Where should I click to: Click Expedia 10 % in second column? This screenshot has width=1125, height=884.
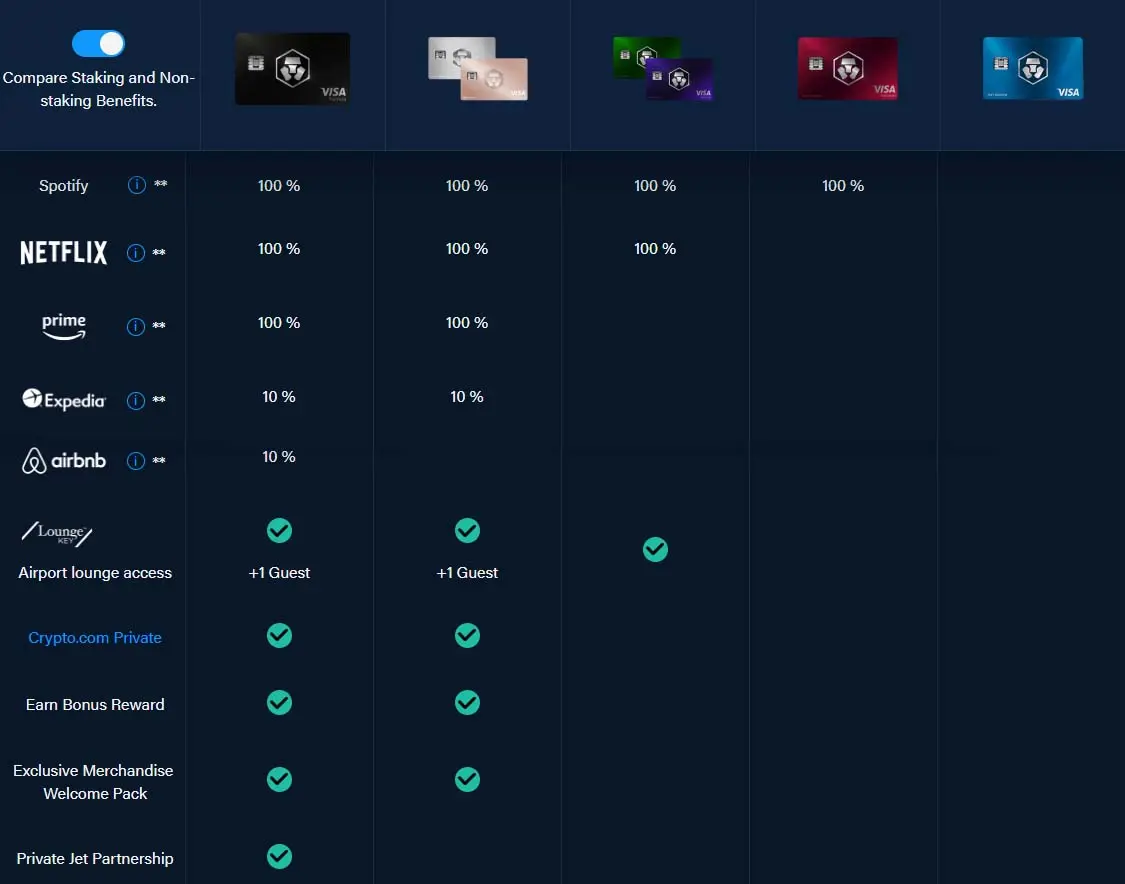point(467,397)
